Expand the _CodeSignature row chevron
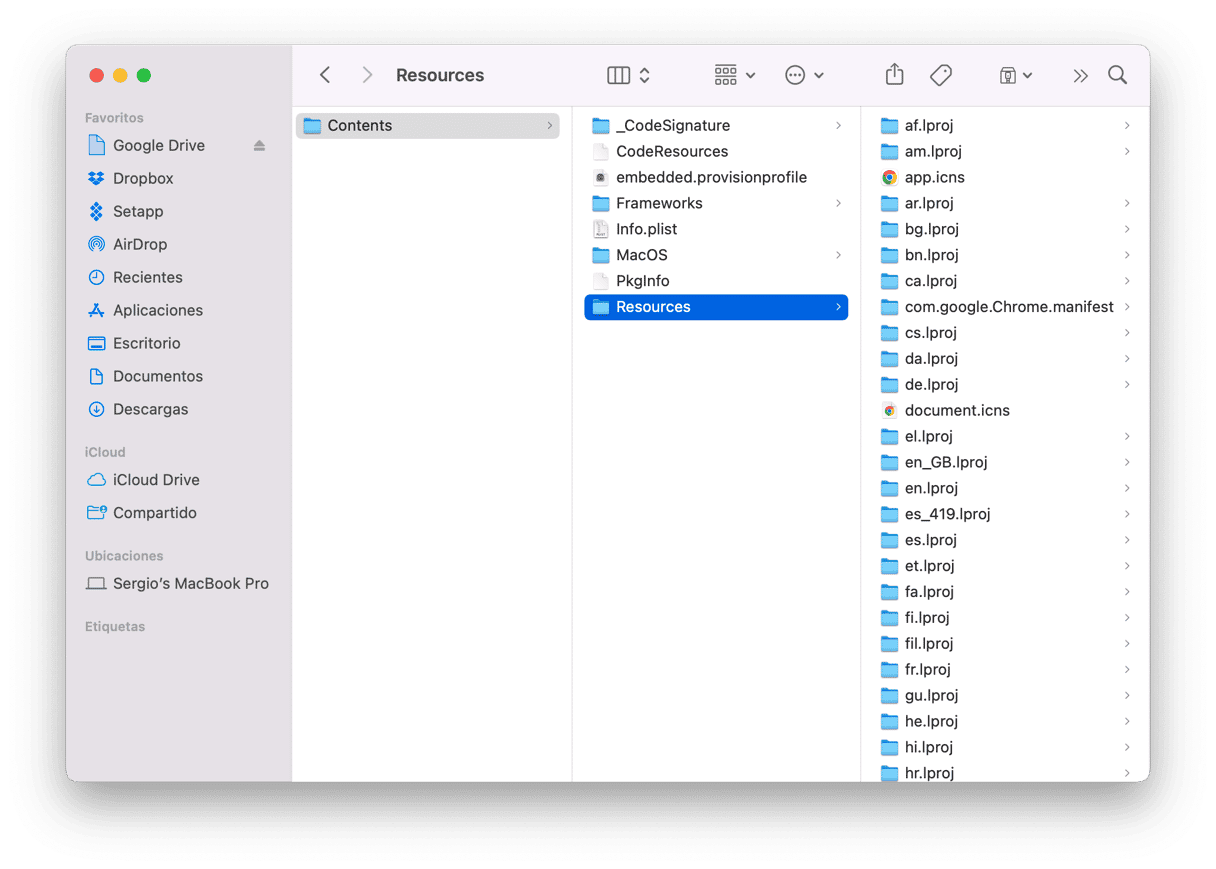Image resolution: width=1216 pixels, height=869 pixels. (x=838, y=126)
